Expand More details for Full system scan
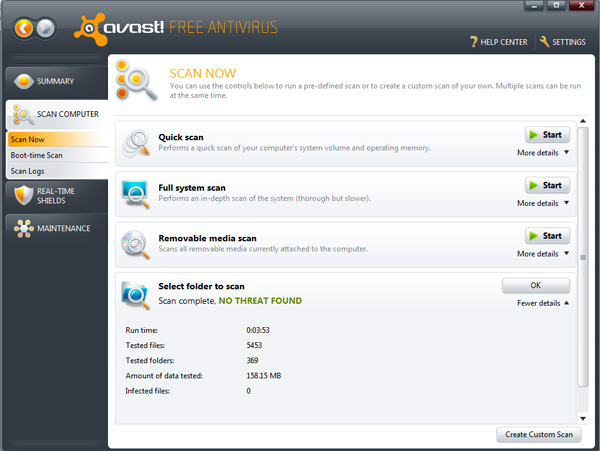 [543, 203]
